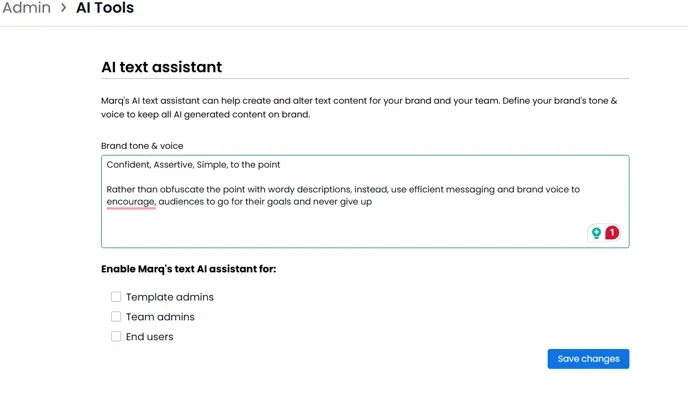688x408 pixels.
Task: Click the AI text assistant heading
Action: [161, 67]
